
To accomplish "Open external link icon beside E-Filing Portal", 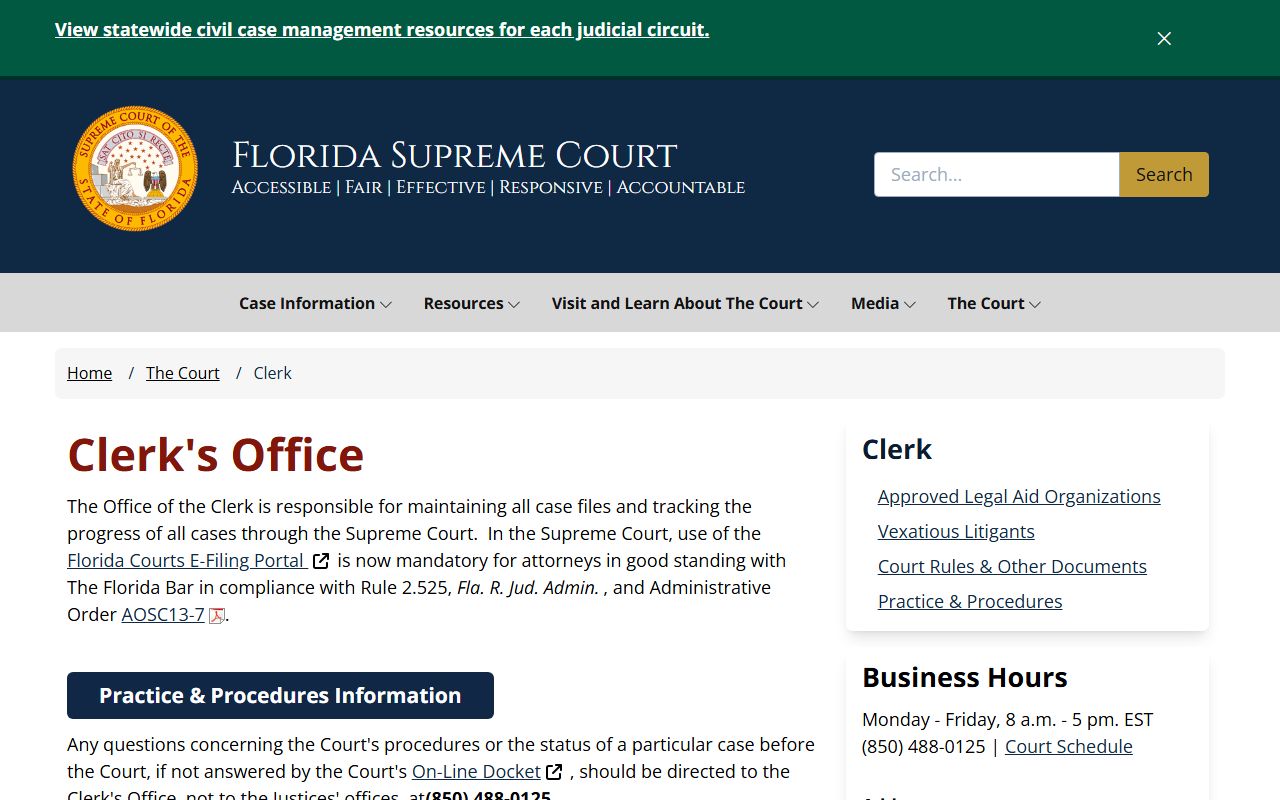I will click(321, 561).
